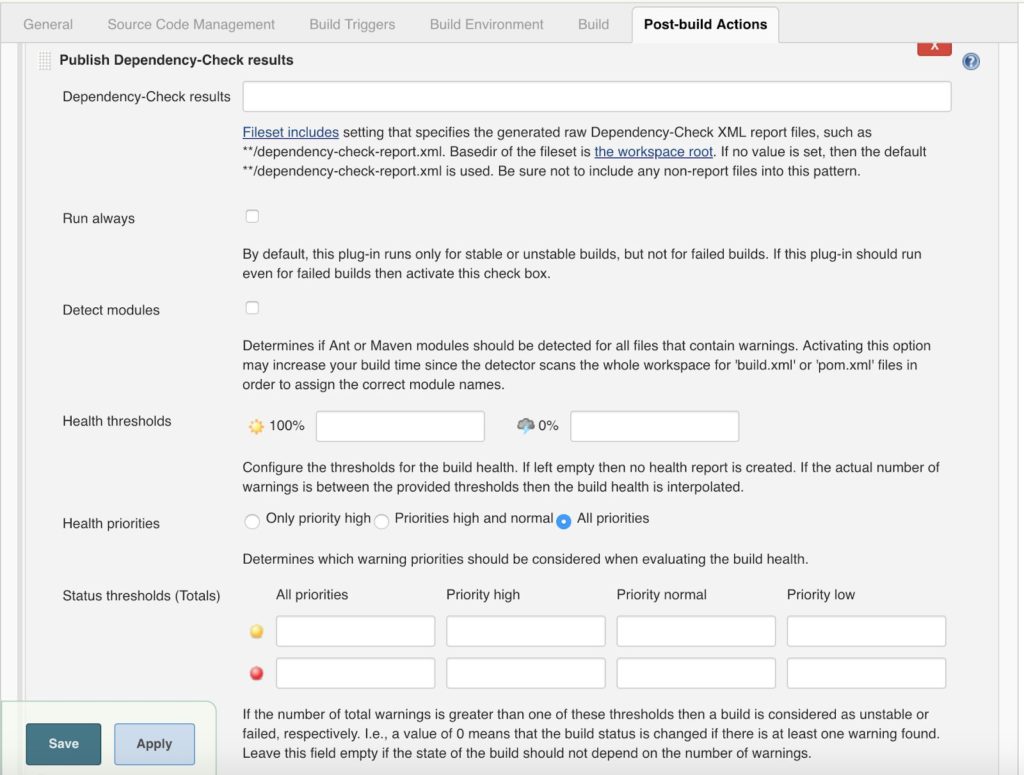Click the yellow unstable status ball icon
The width and height of the screenshot is (1024, 775).
[256, 632]
